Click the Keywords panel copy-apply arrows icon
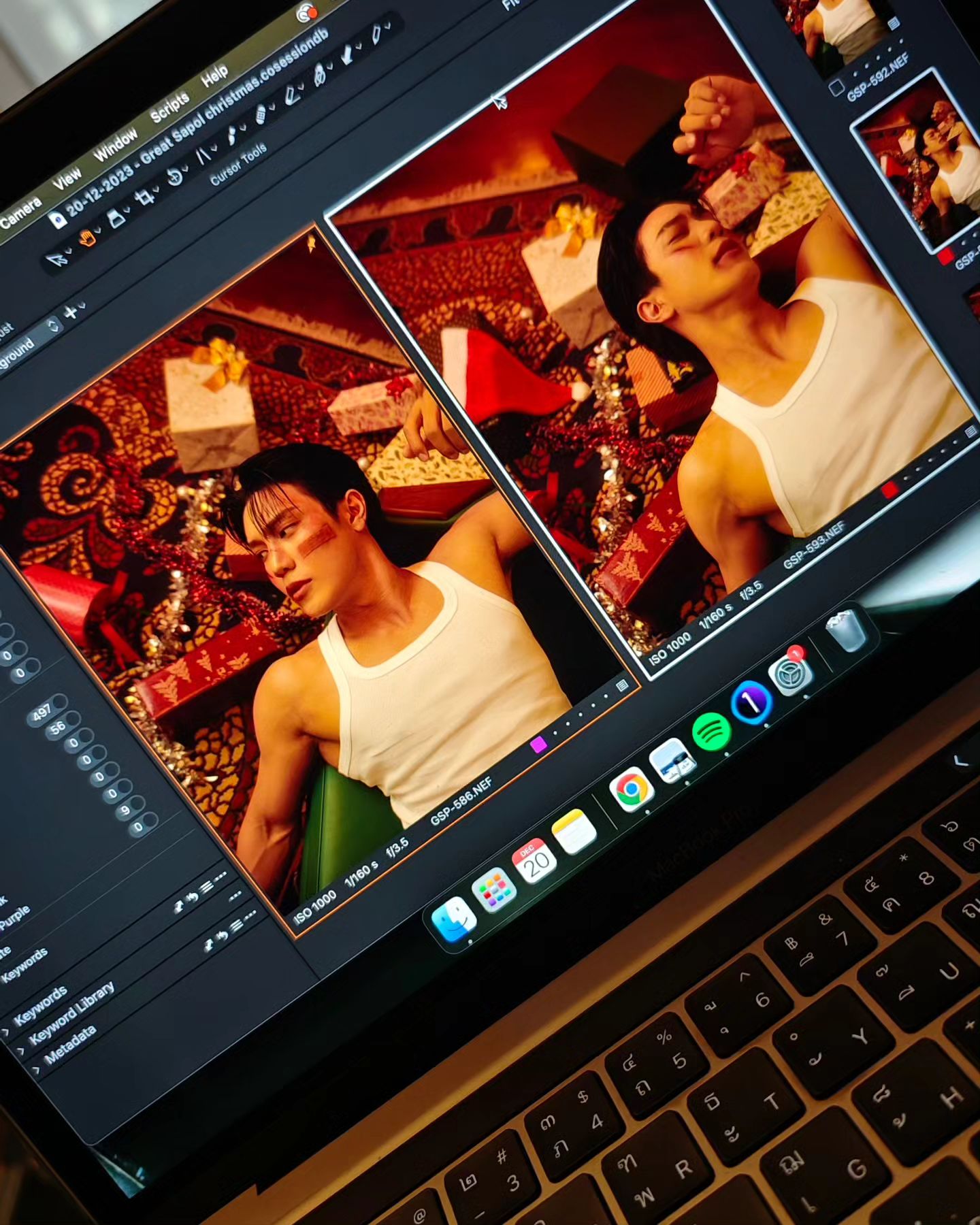 (178, 907)
